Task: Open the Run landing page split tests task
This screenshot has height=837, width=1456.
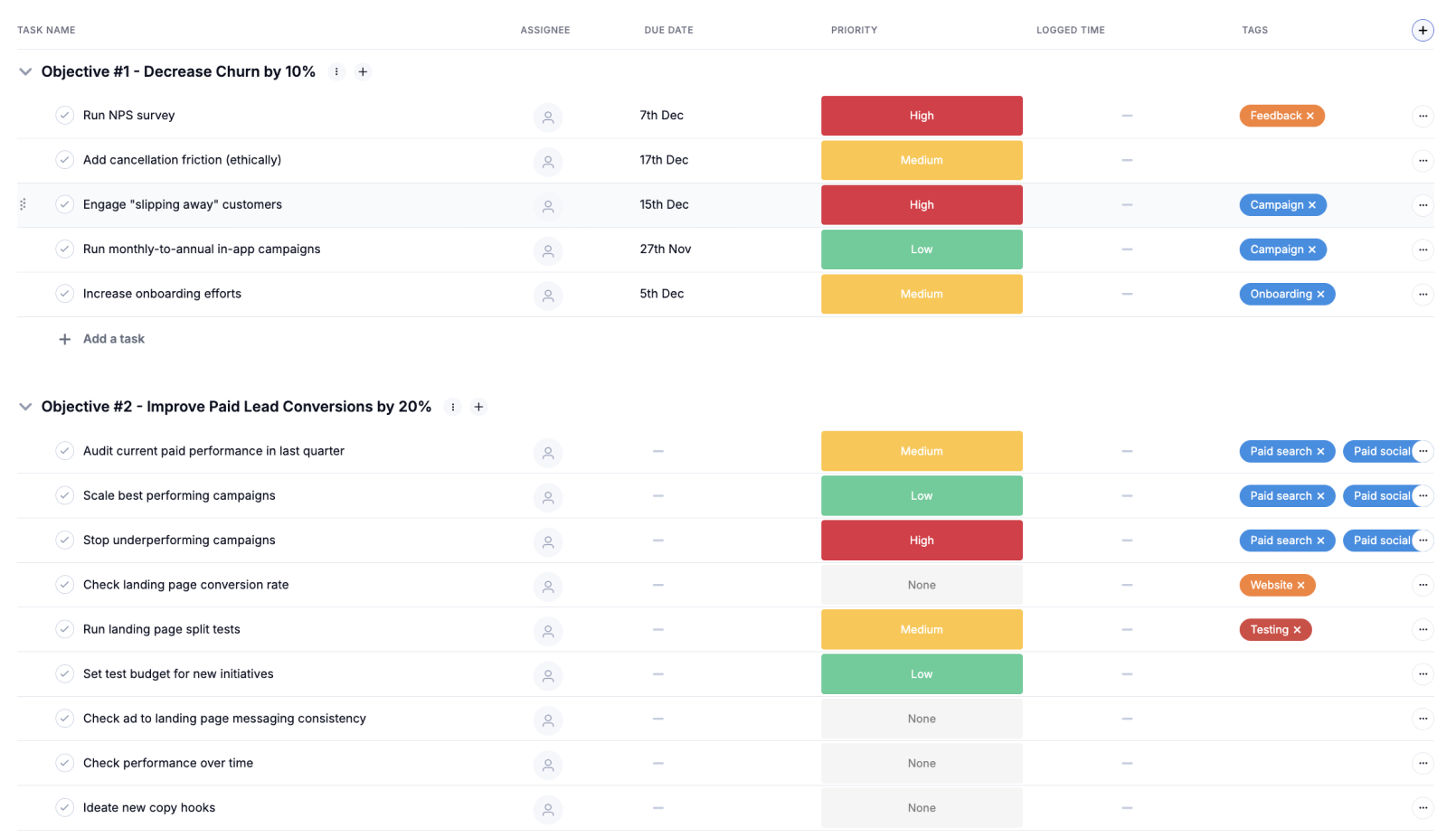Action: click(x=162, y=629)
